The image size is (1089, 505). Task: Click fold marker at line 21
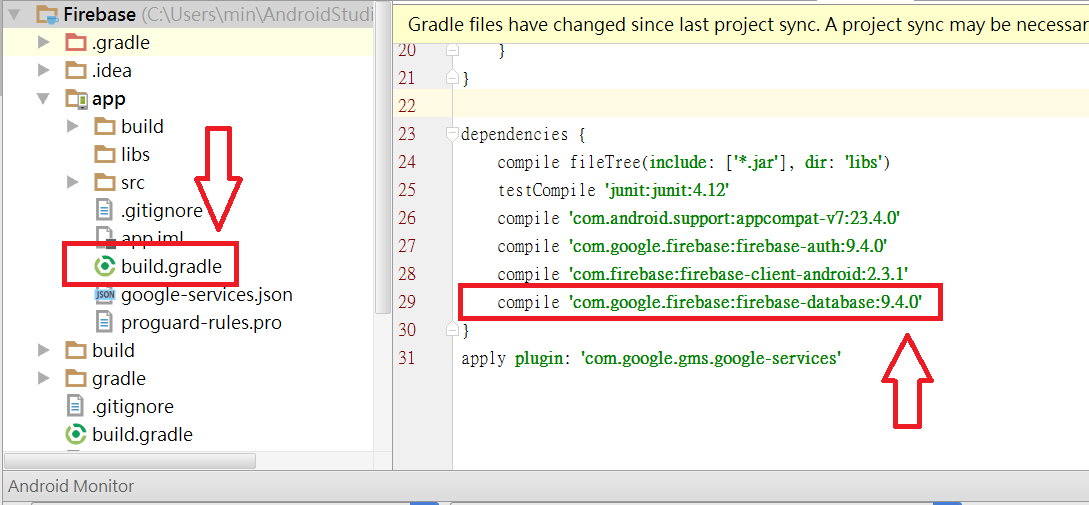coord(453,77)
